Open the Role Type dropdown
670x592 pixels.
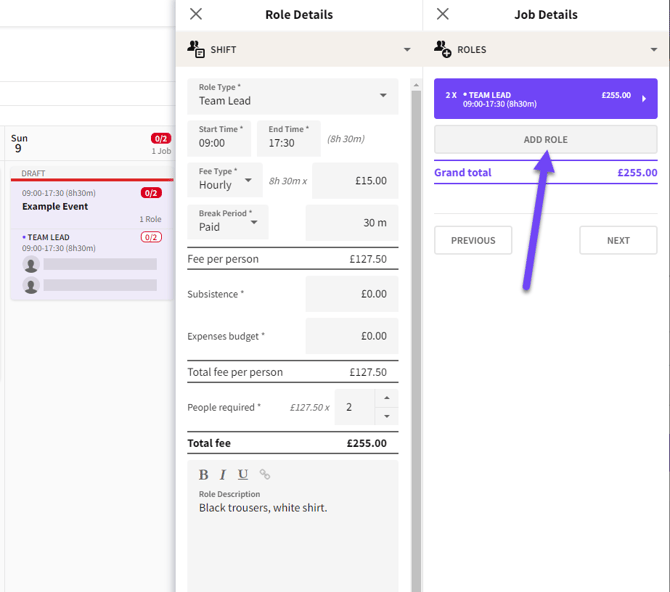coord(293,96)
